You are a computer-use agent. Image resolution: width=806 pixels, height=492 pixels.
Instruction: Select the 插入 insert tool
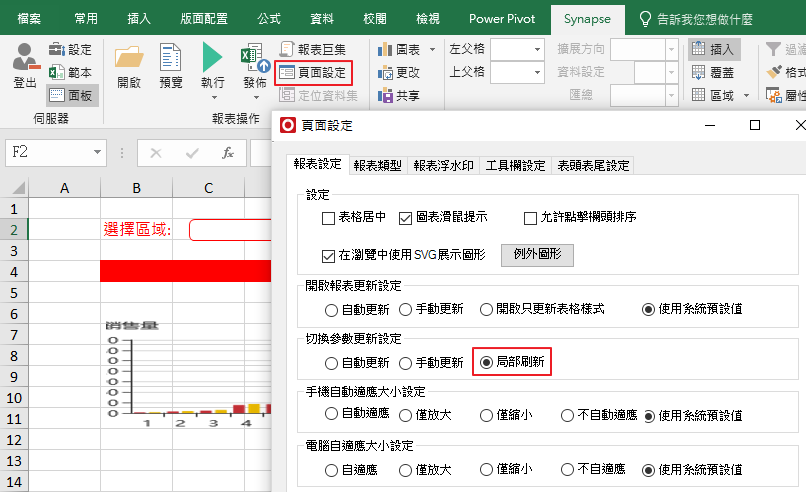pyautogui.click(x=714, y=49)
